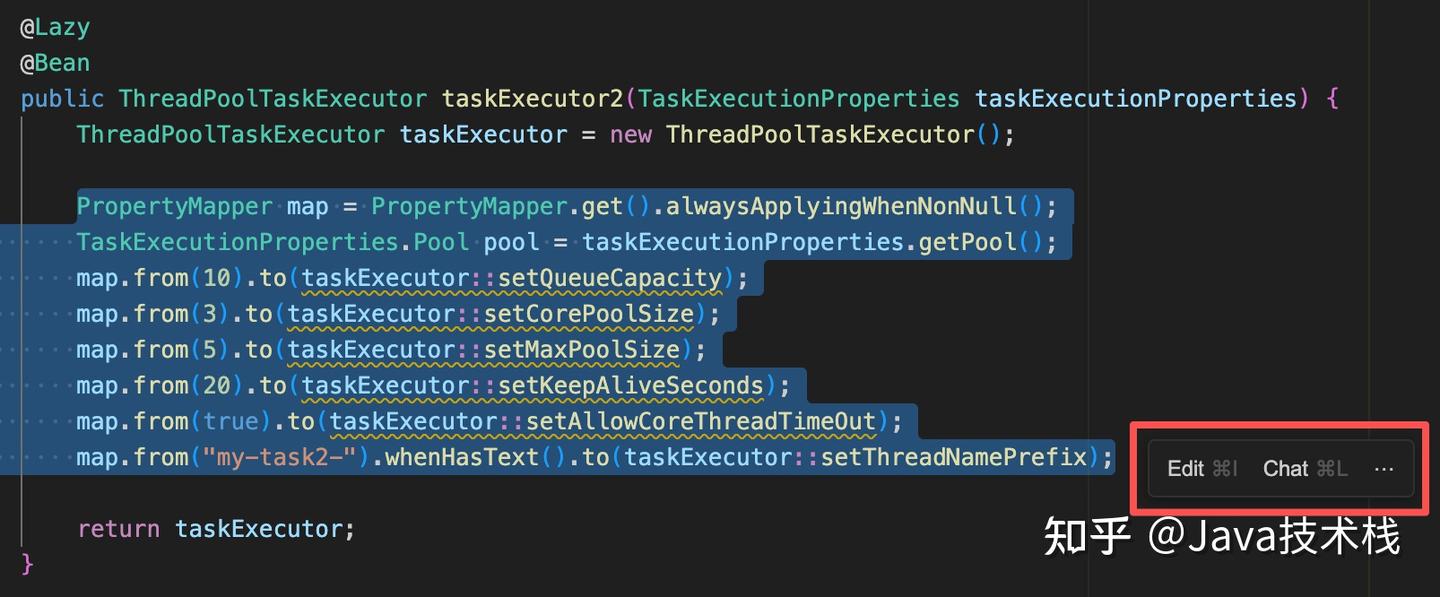
Task: Click the setQueueCapacity method reference
Action: pyautogui.click(x=609, y=278)
